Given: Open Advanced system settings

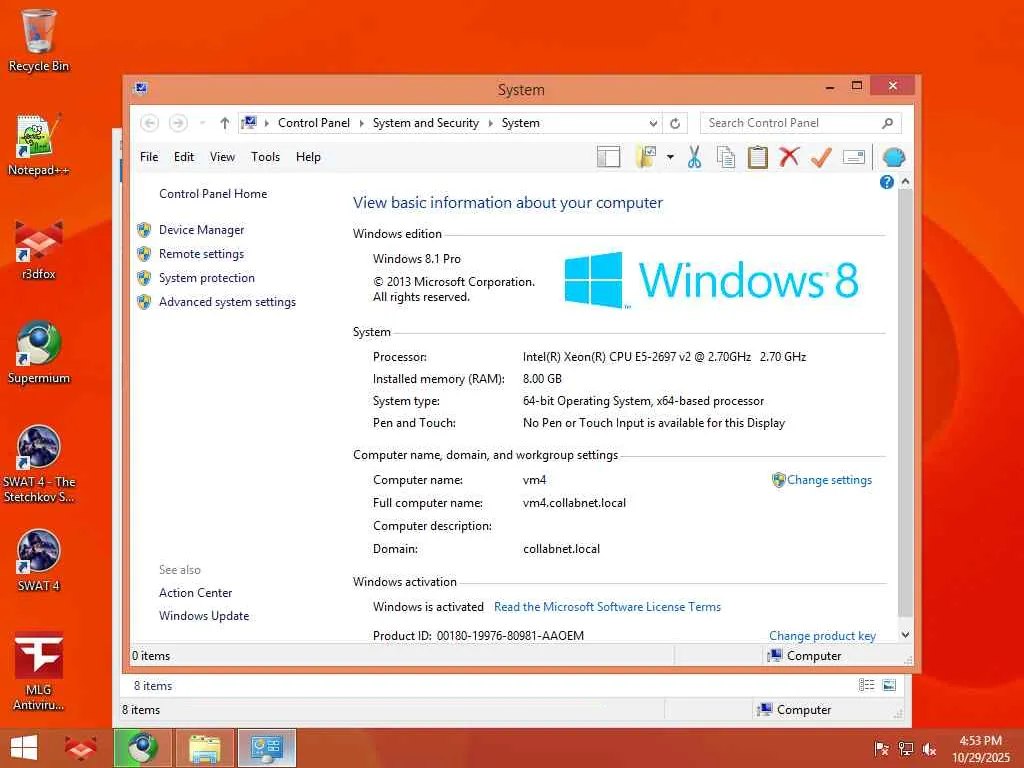Looking at the screenshot, I should pos(227,302).
